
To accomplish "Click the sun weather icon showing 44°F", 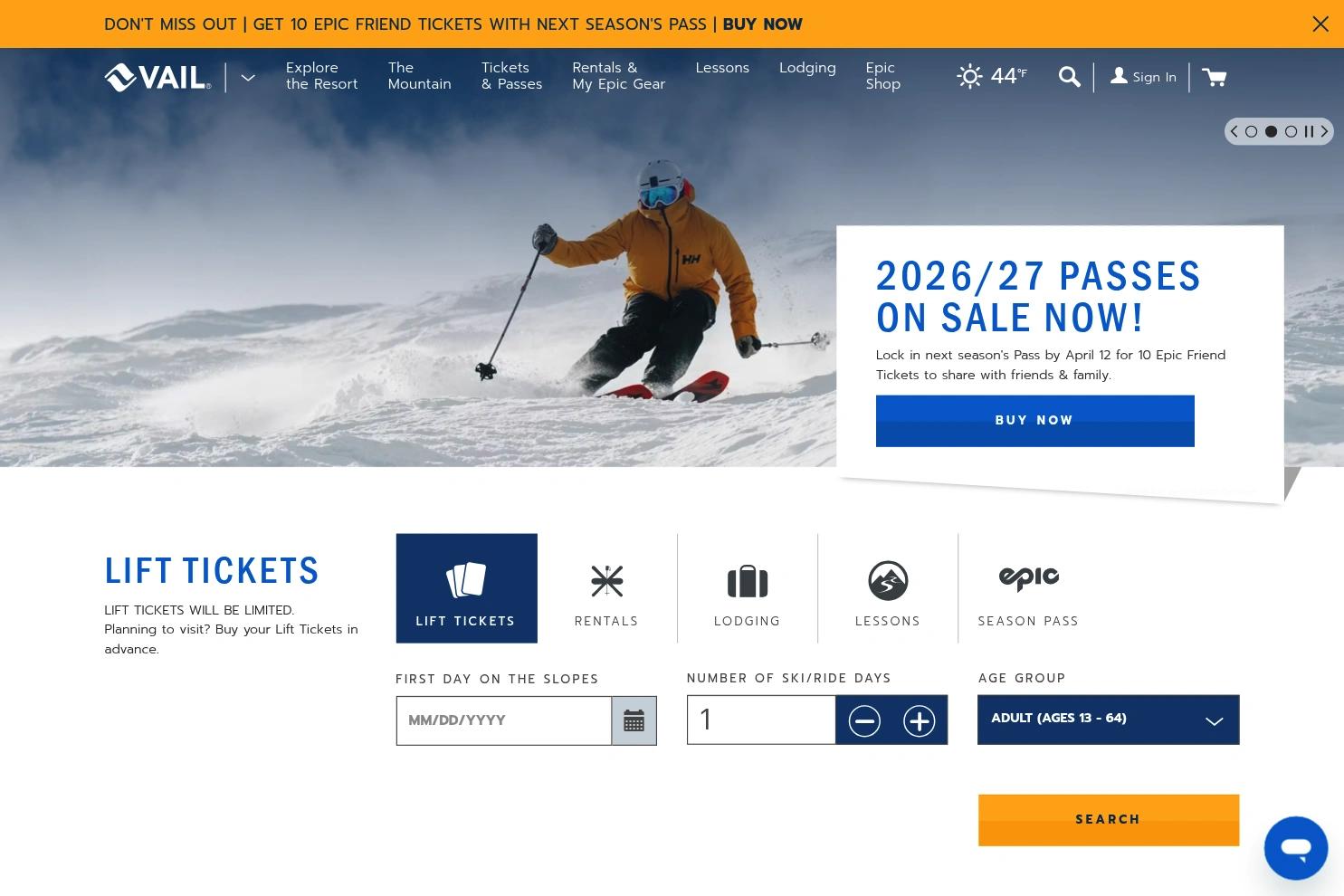I will point(969,76).
